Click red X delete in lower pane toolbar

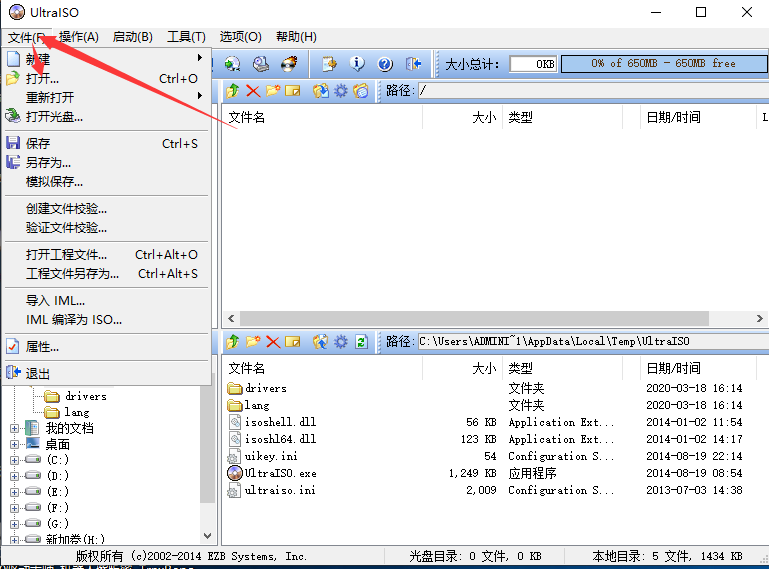point(273,341)
